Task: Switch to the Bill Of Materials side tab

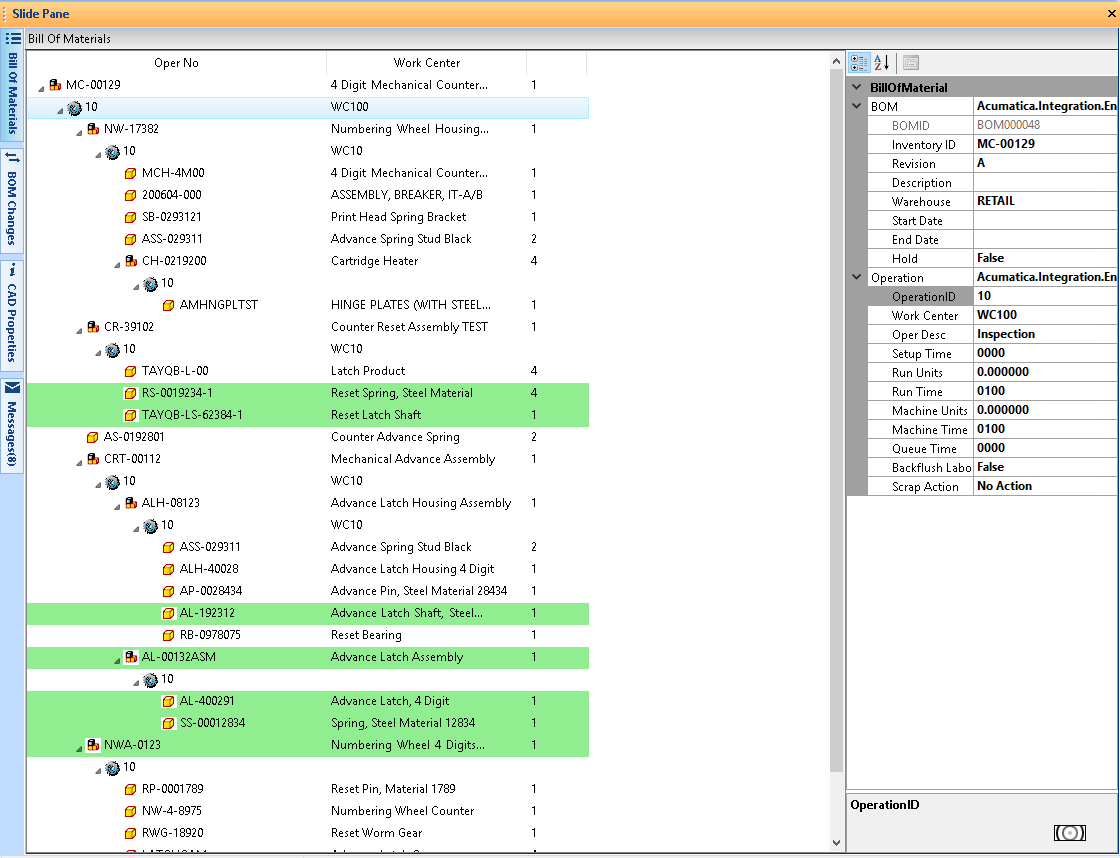Action: tap(12, 86)
